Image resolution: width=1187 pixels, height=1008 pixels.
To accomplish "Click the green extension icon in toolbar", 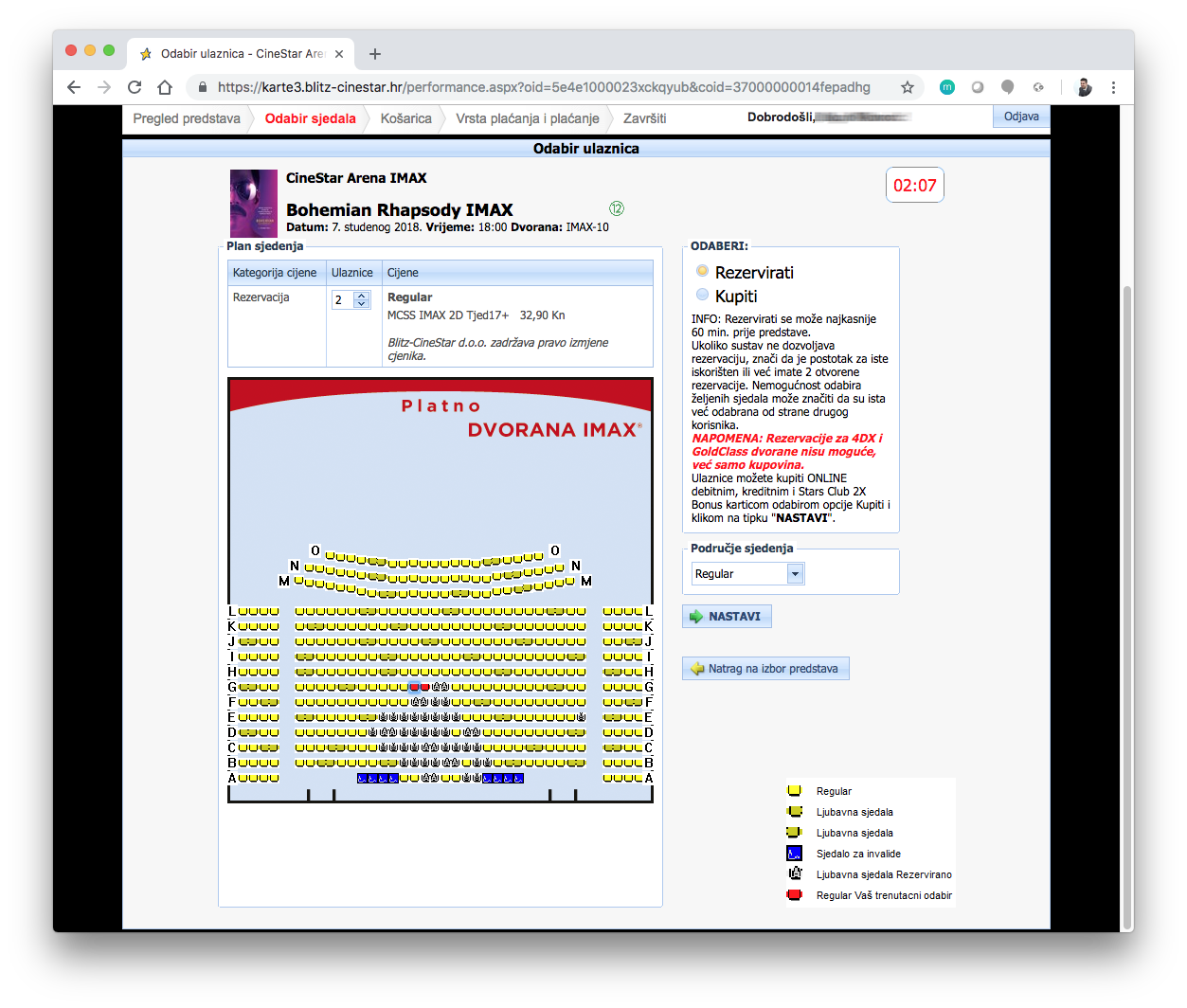I will 947,87.
